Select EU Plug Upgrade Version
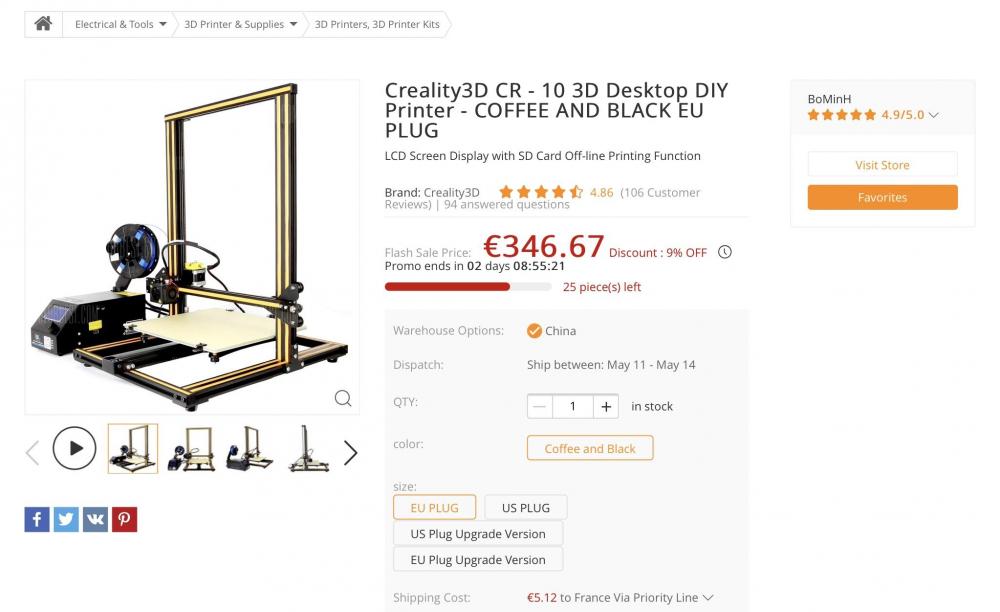The height and width of the screenshot is (612, 1000). tap(478, 560)
